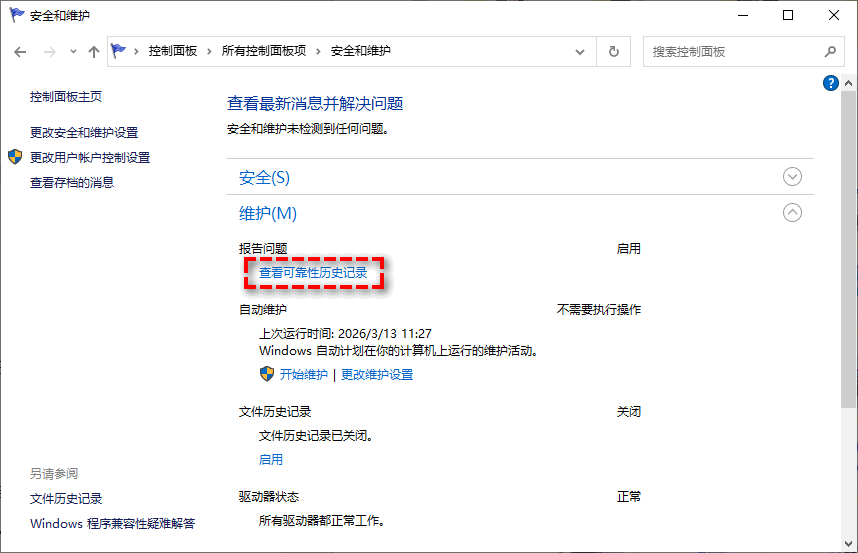The height and width of the screenshot is (553, 858).
Task: Click the search magnifier icon
Action: (829, 51)
